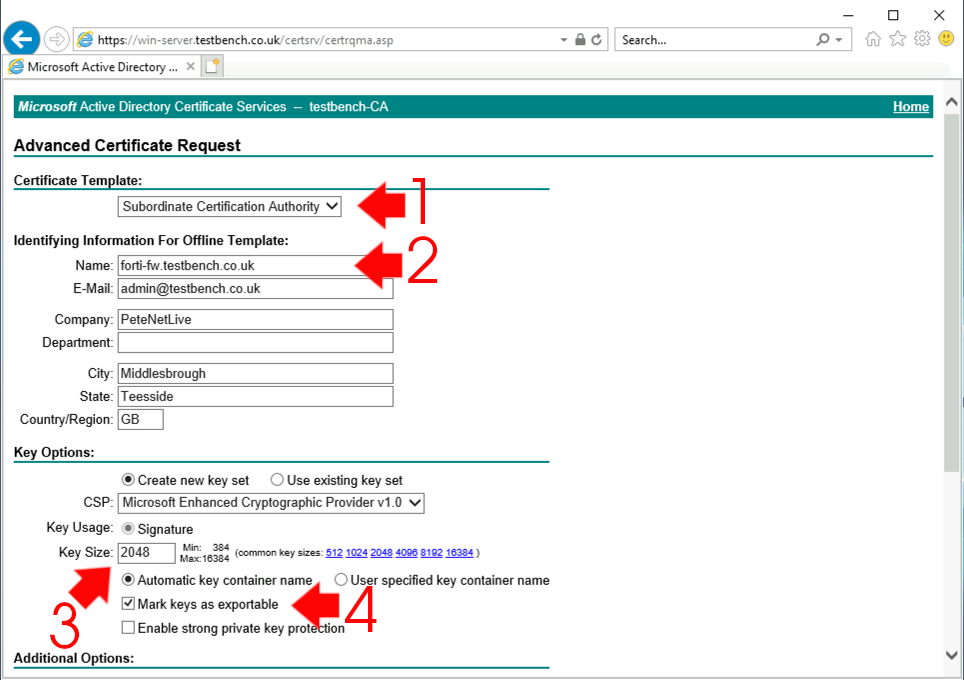Set key size with the 2048 link
Image resolution: width=964 pixels, height=680 pixels.
point(381,553)
